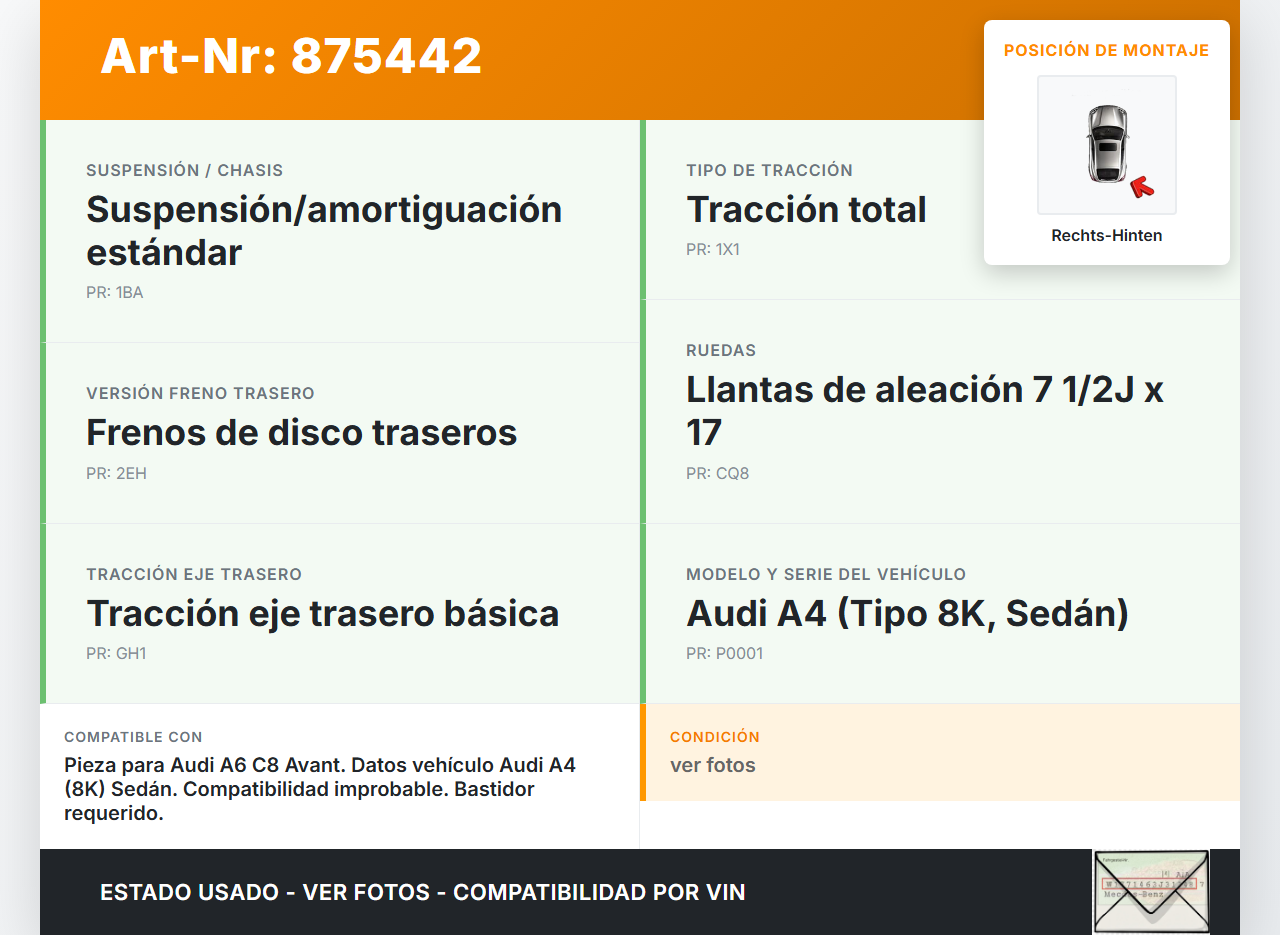Click the PR: P0001 code
The width and height of the screenshot is (1280, 935).
click(725, 654)
